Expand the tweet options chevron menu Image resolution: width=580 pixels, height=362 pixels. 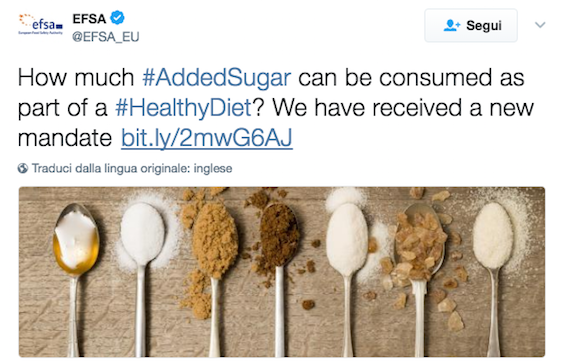[x=540, y=25]
